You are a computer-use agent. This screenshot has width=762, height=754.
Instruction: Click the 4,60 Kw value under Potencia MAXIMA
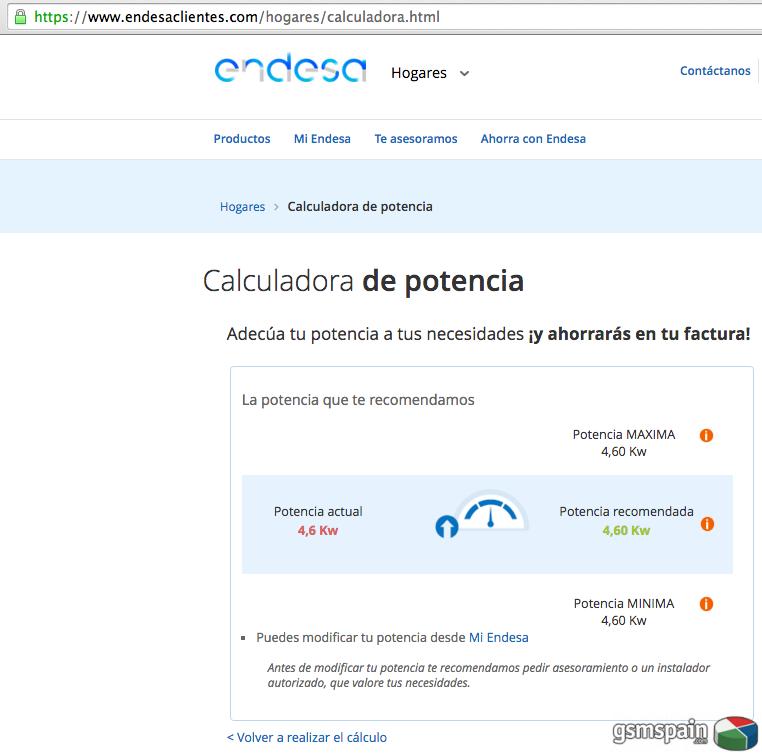(624, 452)
